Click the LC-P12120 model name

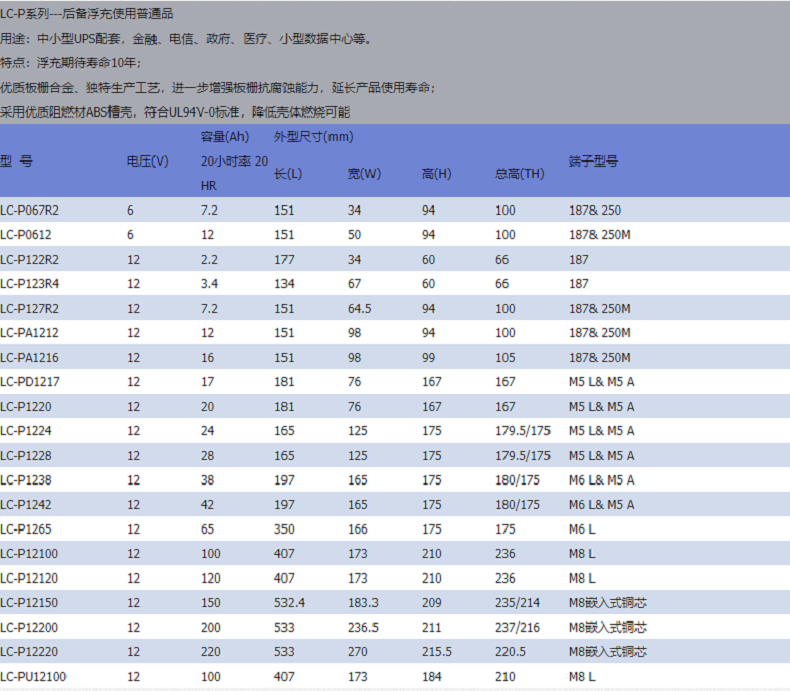pos(29,579)
